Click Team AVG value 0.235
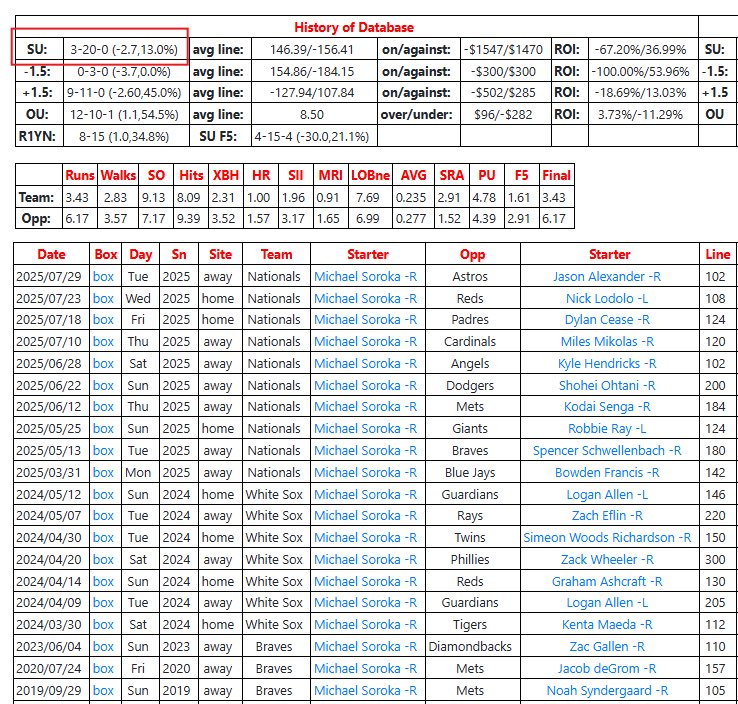738x704 pixels. [x=410, y=197]
